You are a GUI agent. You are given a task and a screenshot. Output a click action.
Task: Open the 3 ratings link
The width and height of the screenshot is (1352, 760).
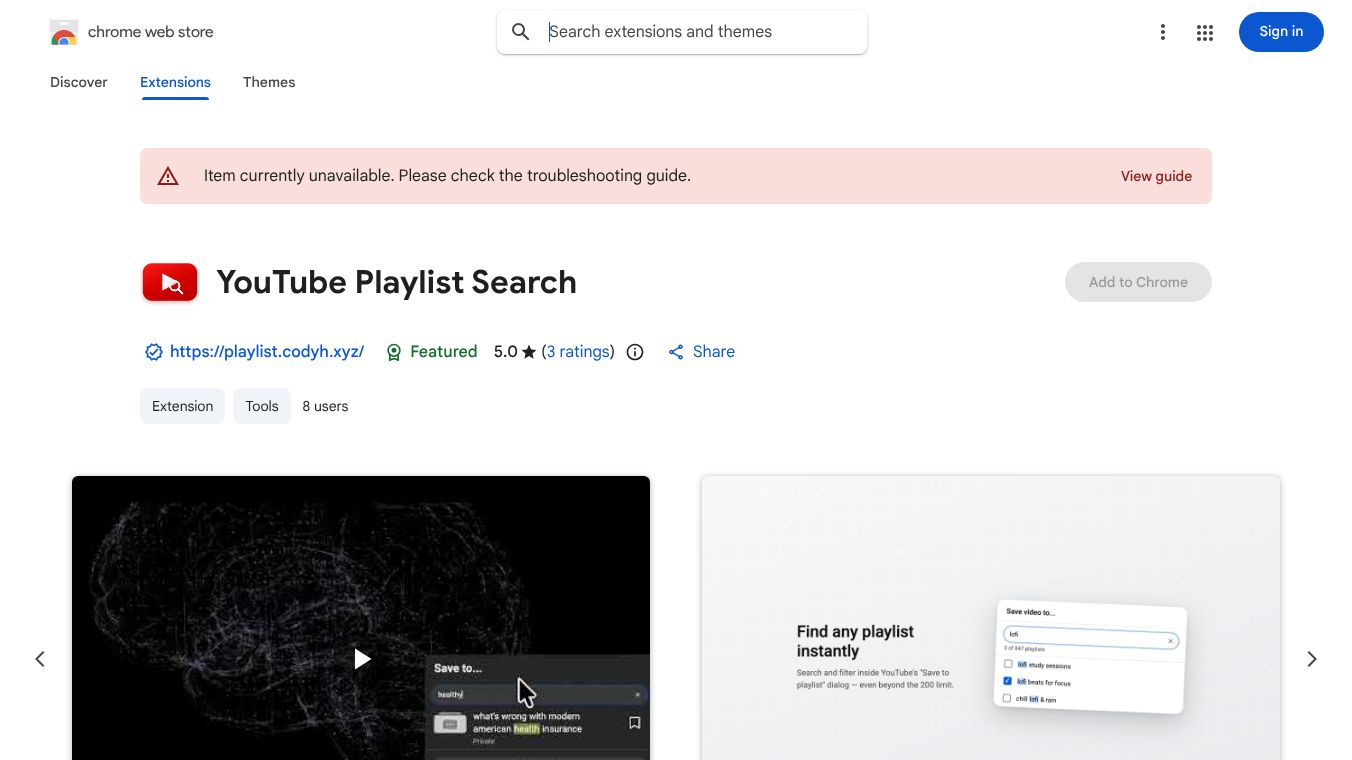[x=578, y=352]
